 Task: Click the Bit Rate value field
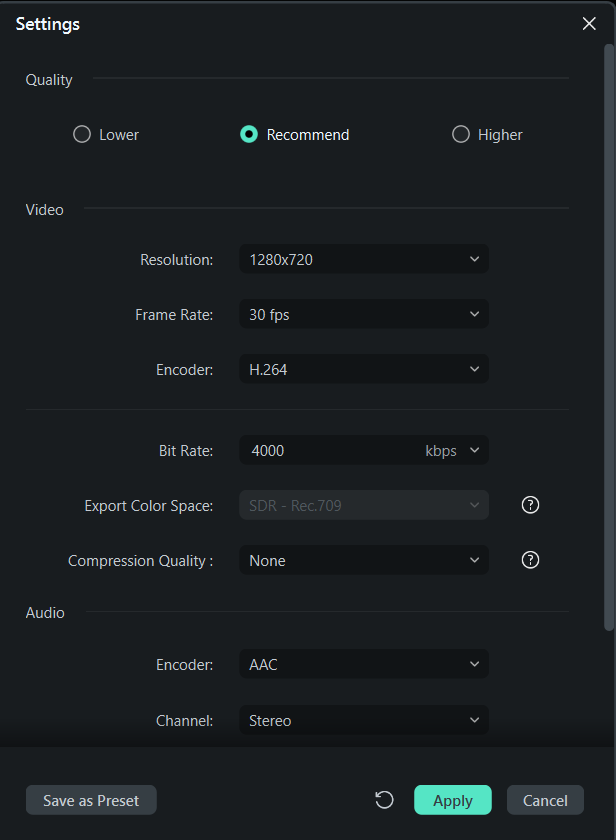[x=325, y=451]
